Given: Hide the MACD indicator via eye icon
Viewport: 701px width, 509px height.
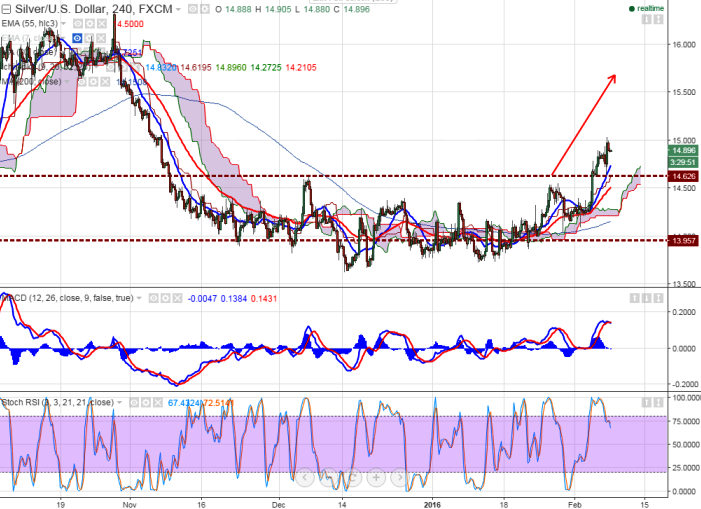Looking at the screenshot, I should 153,298.
